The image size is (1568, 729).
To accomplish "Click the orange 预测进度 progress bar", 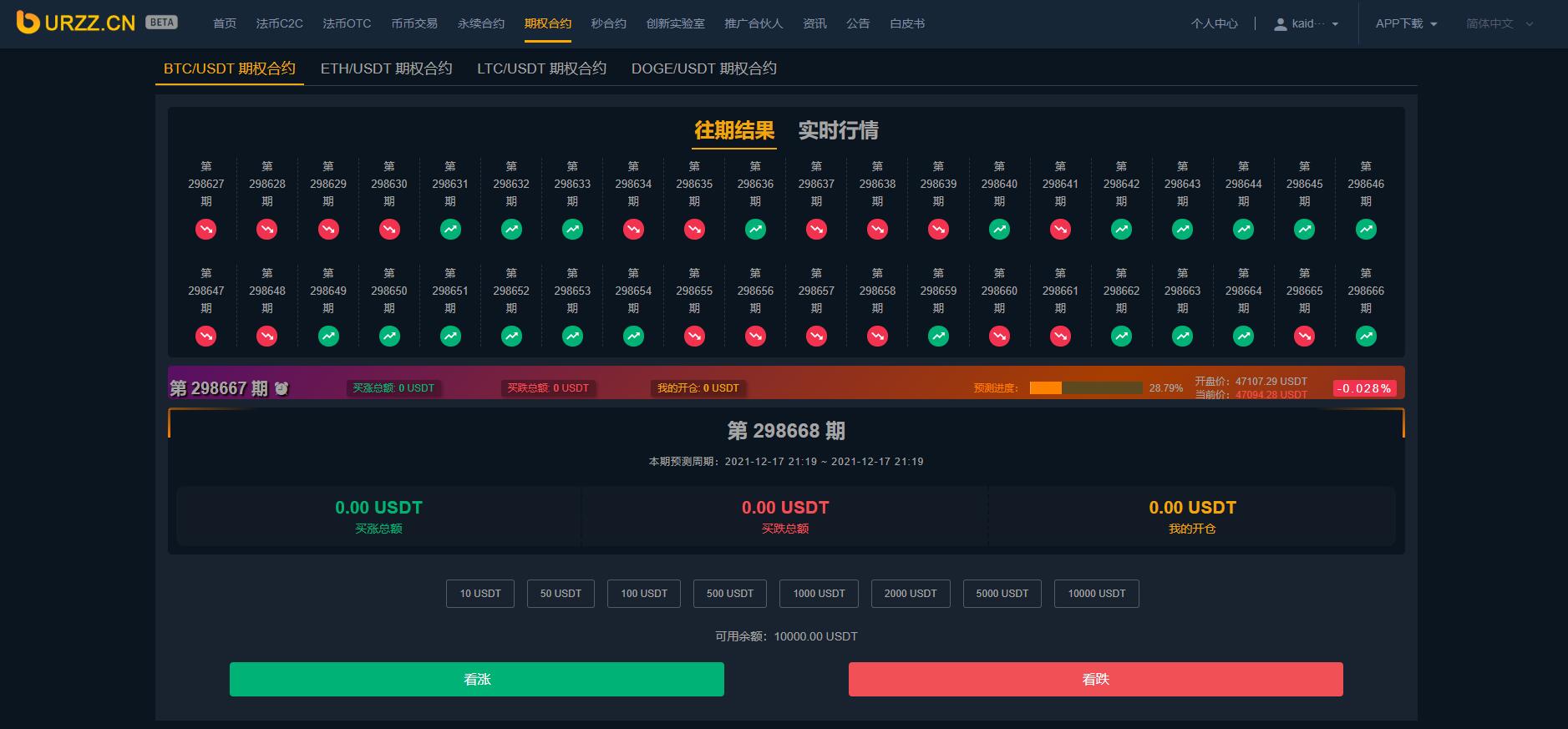I will [1085, 387].
